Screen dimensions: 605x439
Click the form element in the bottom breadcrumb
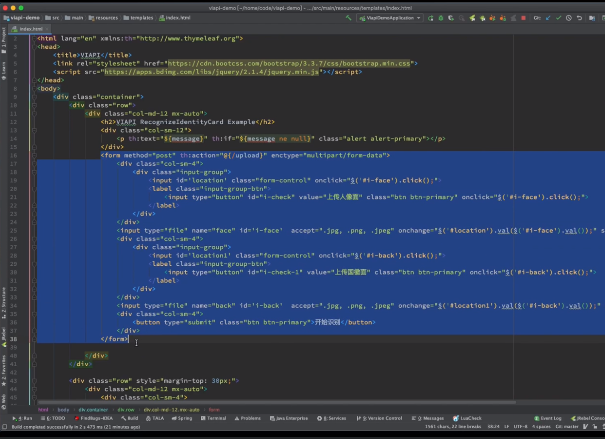coord(214,410)
